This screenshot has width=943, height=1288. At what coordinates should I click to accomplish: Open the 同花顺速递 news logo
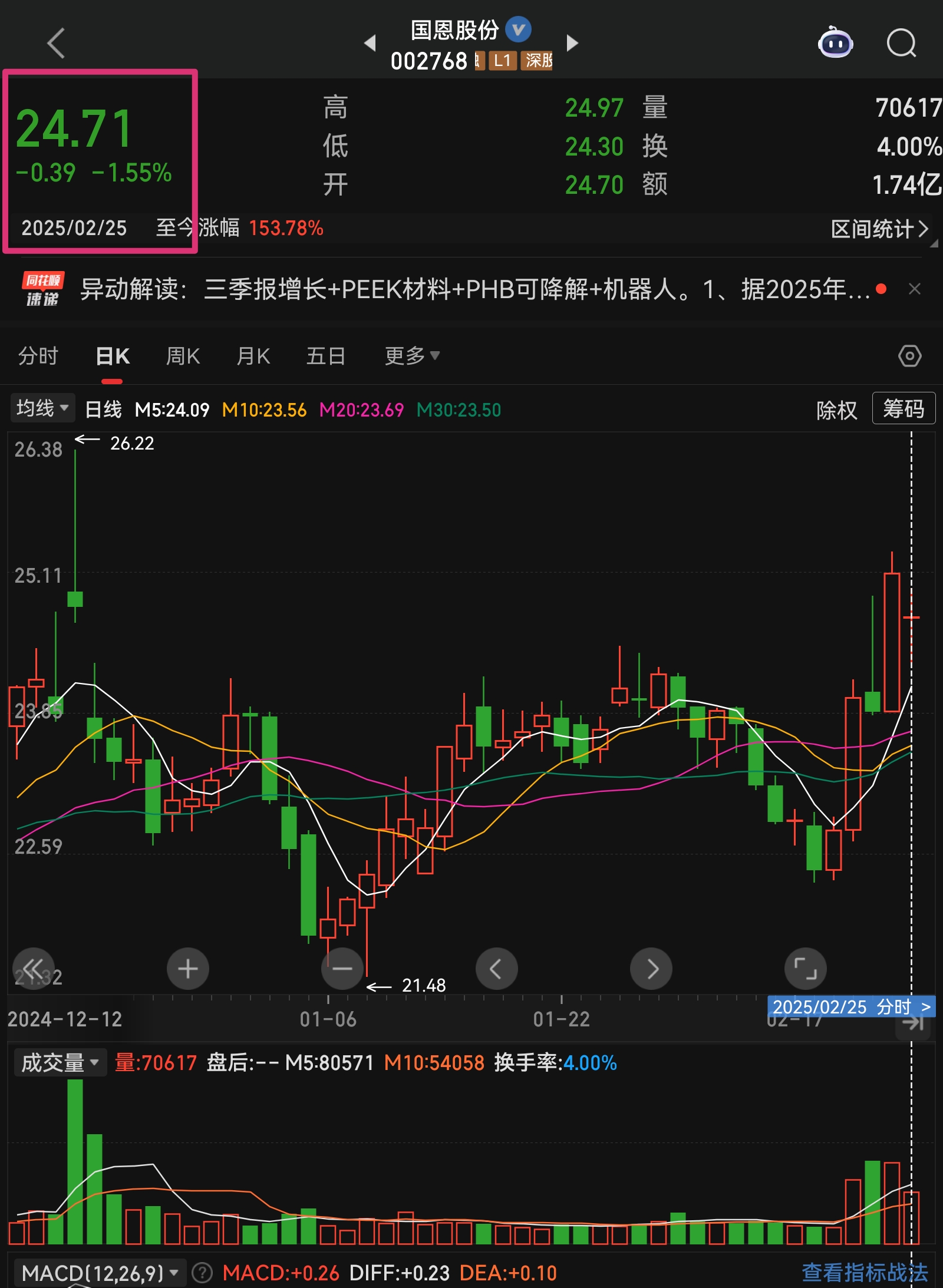pyautogui.click(x=42, y=289)
